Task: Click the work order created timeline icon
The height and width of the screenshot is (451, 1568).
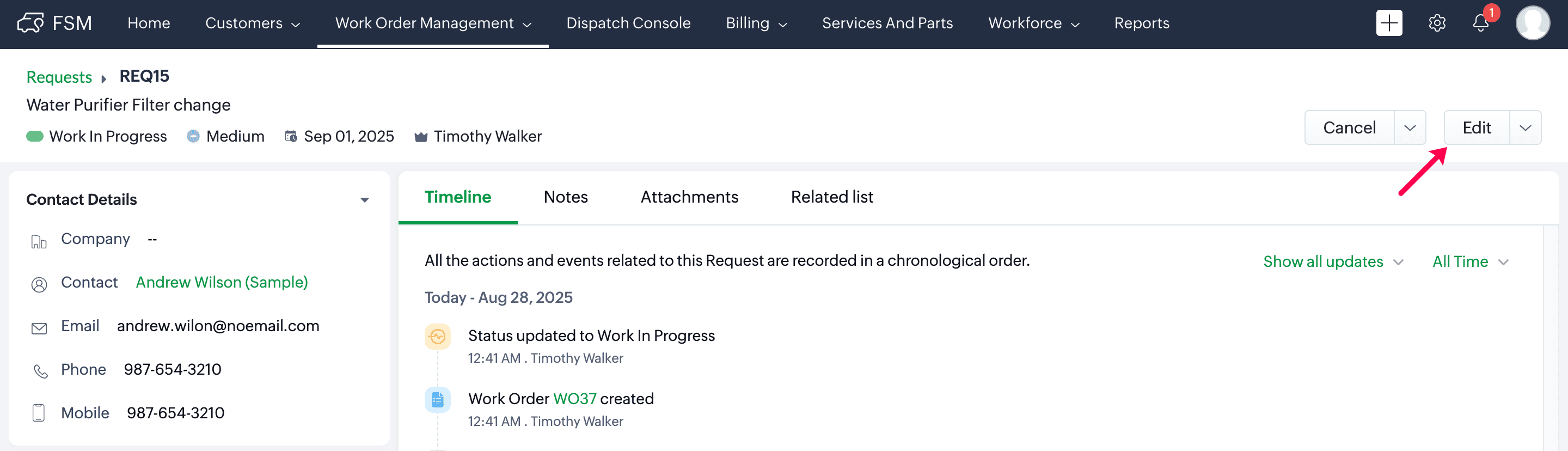Action: click(x=438, y=400)
